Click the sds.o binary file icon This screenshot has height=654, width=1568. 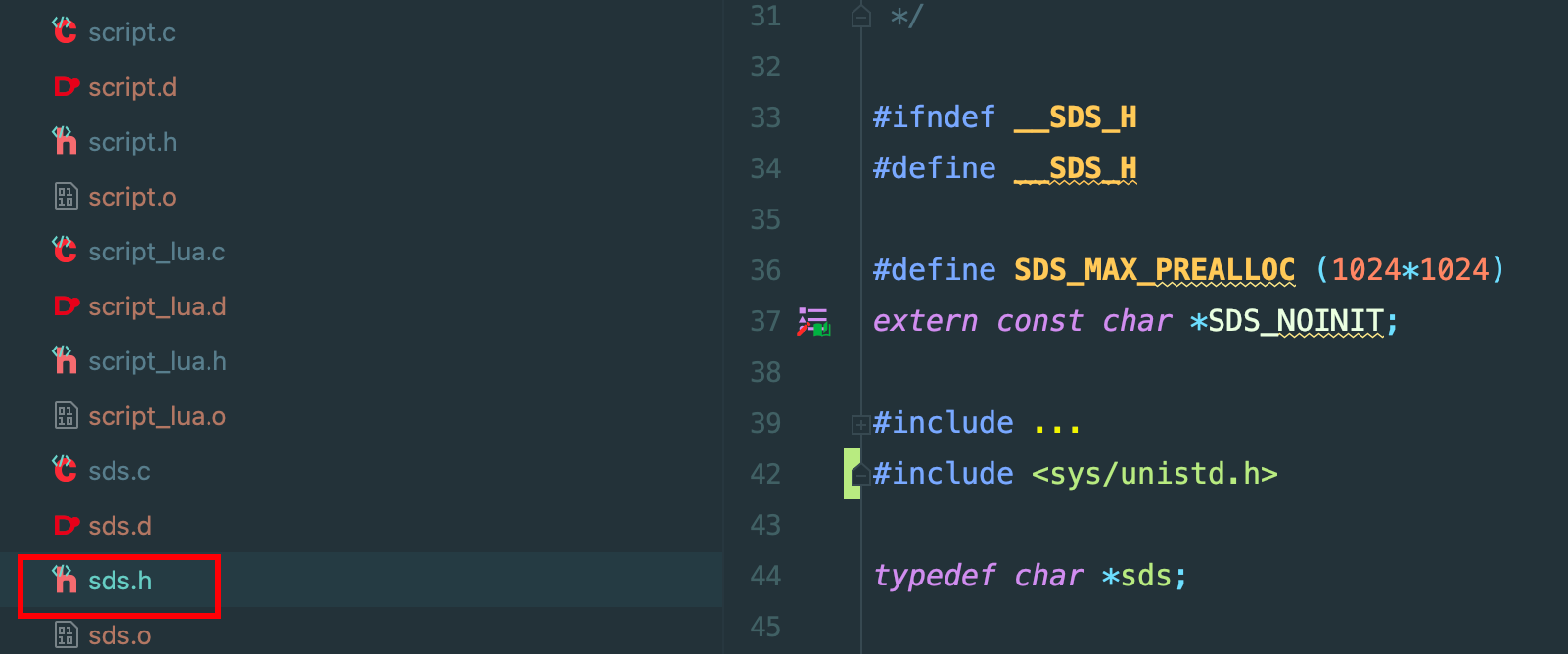point(66,635)
